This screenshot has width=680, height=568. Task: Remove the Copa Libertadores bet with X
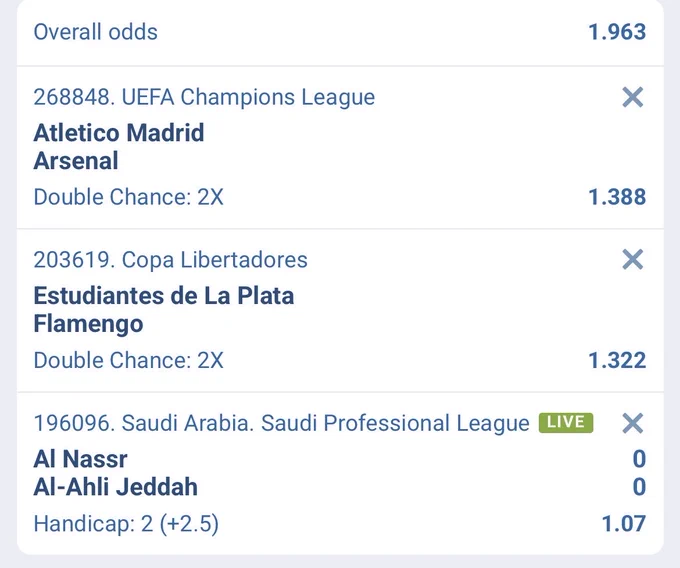[632, 259]
